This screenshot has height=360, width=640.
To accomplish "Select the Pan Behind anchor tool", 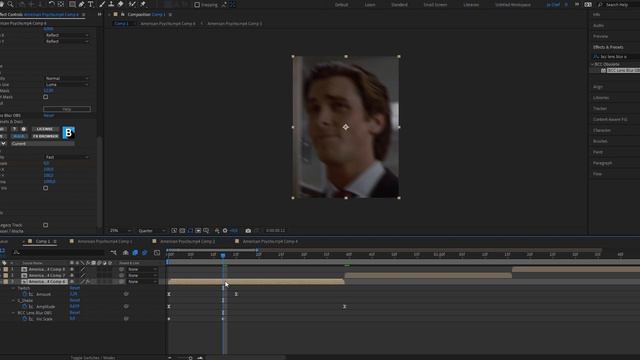I will coord(61,4).
